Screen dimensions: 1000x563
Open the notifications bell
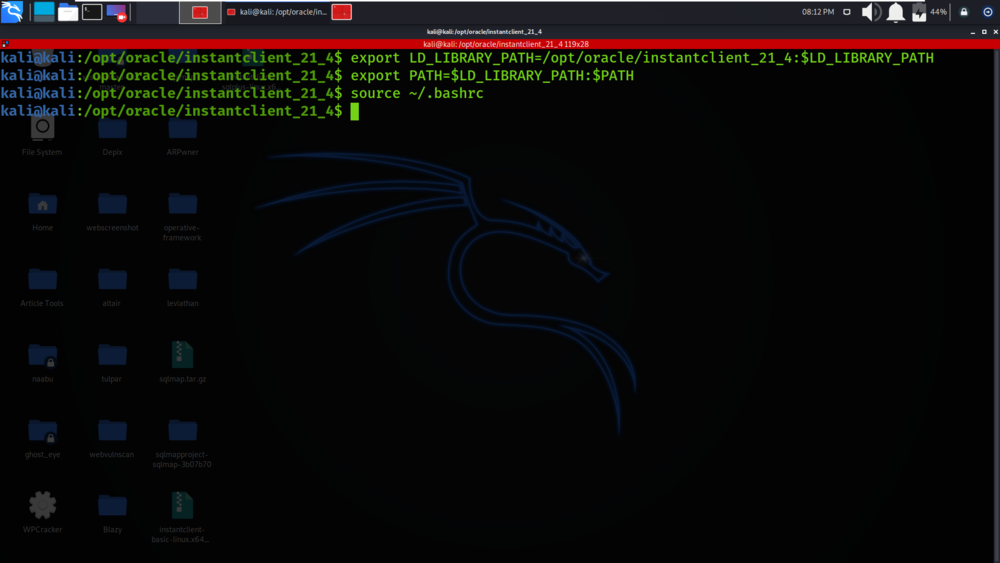[895, 12]
